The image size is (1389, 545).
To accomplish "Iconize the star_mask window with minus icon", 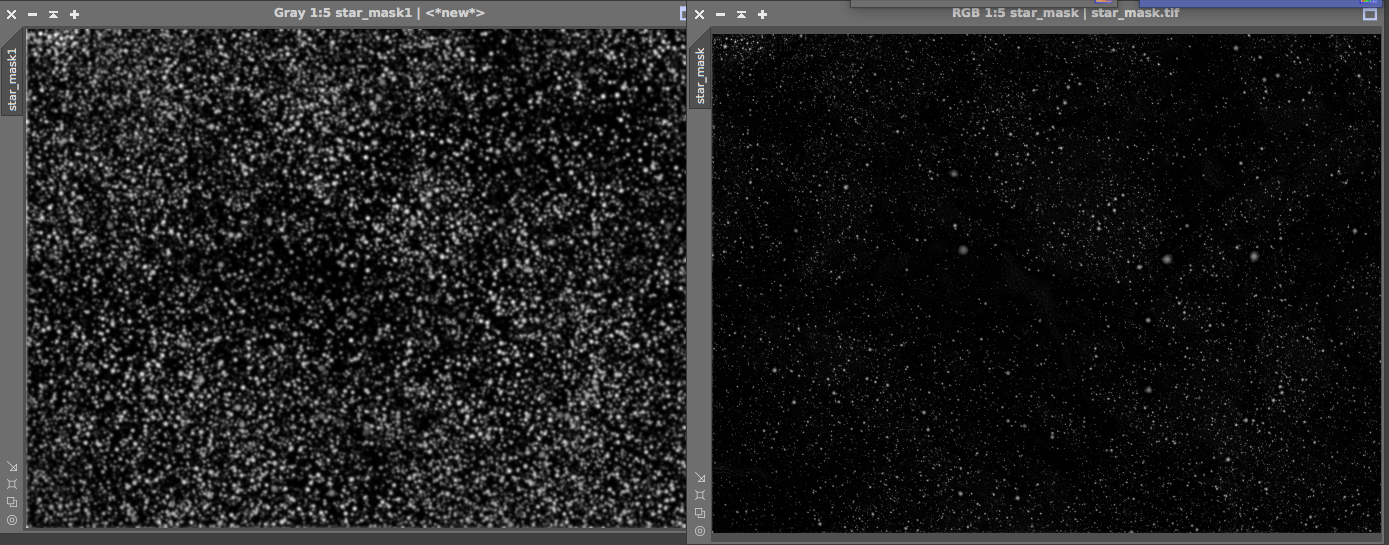I will coord(720,15).
